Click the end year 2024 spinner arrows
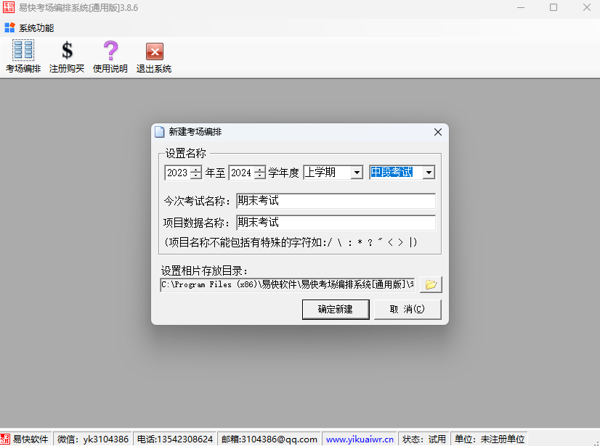 pos(260,173)
